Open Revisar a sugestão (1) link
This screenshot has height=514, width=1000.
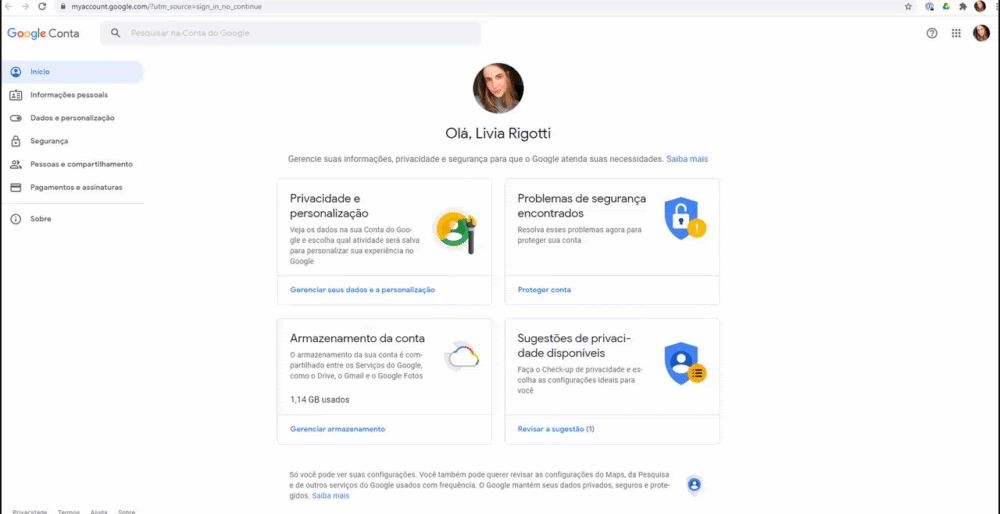tap(556, 429)
